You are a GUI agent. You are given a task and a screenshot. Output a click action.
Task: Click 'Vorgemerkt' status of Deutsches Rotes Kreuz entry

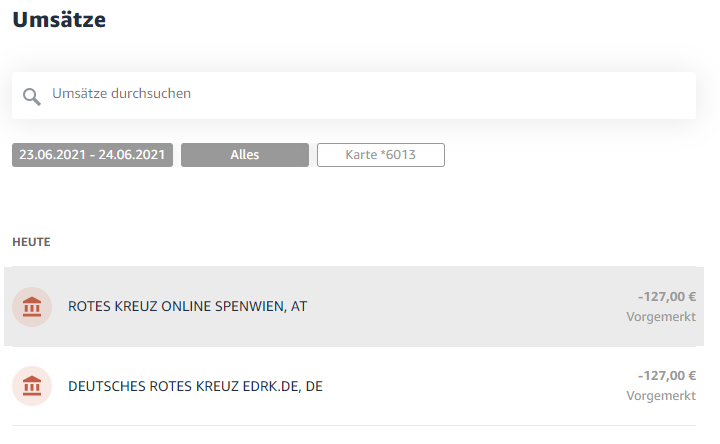click(661, 396)
